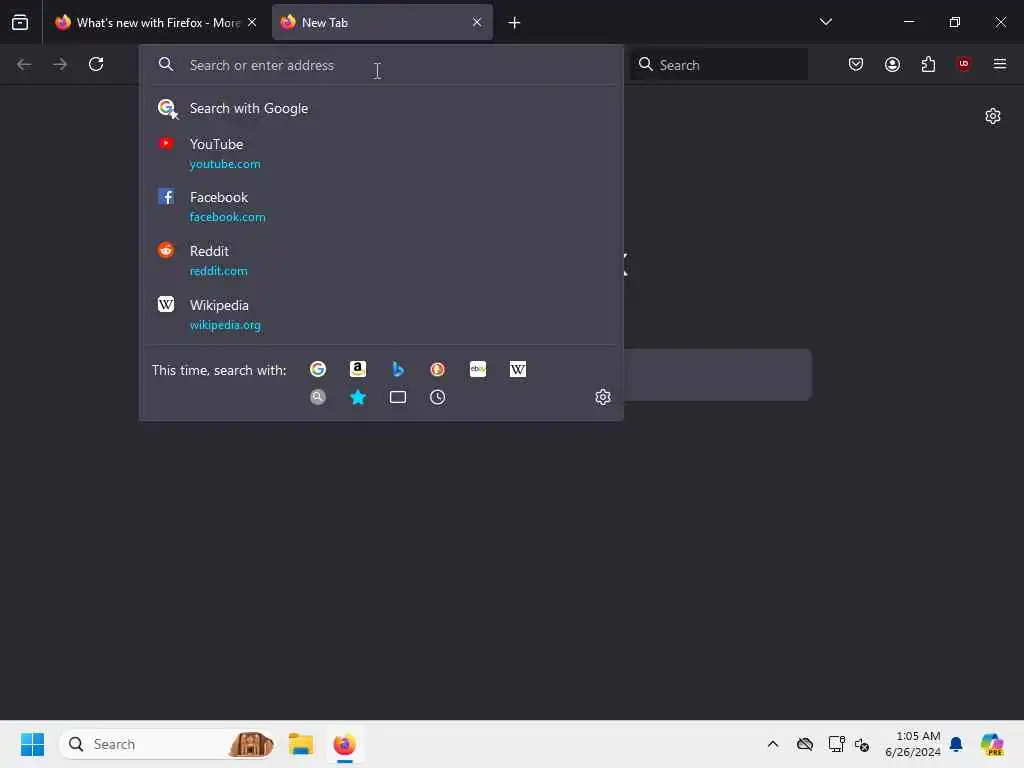Open Firefox account menu

[892, 64]
